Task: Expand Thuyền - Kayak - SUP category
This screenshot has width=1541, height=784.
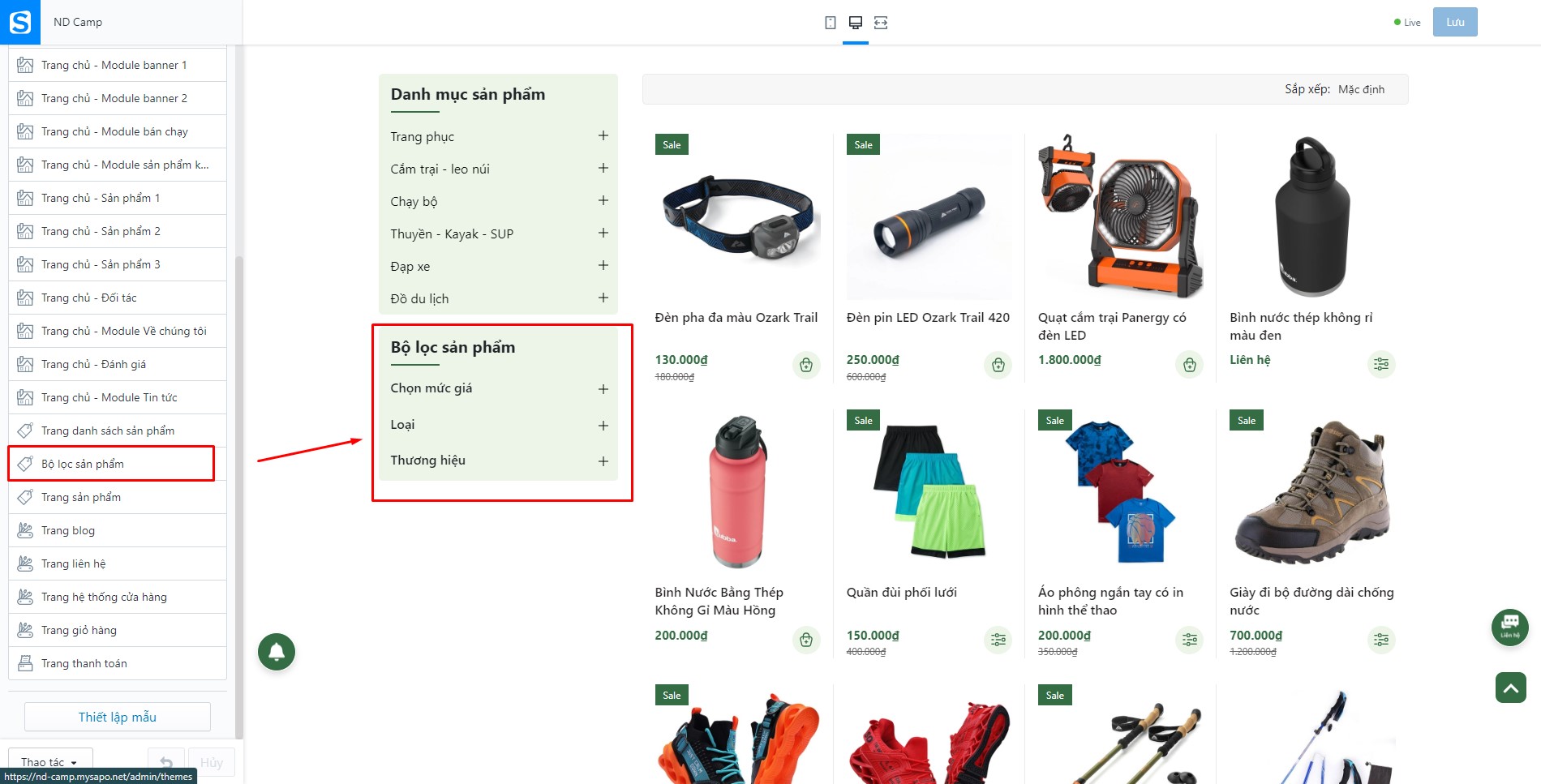Action: tap(603, 233)
